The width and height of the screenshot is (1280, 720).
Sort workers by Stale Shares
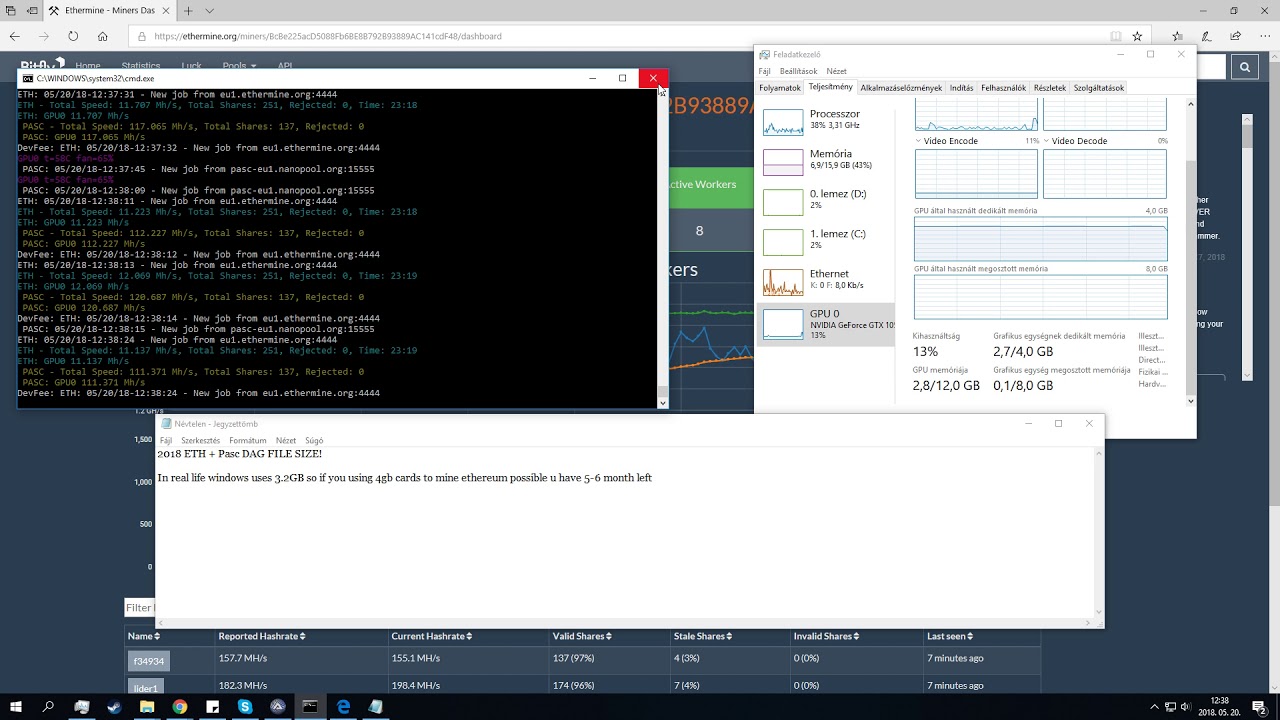702,636
